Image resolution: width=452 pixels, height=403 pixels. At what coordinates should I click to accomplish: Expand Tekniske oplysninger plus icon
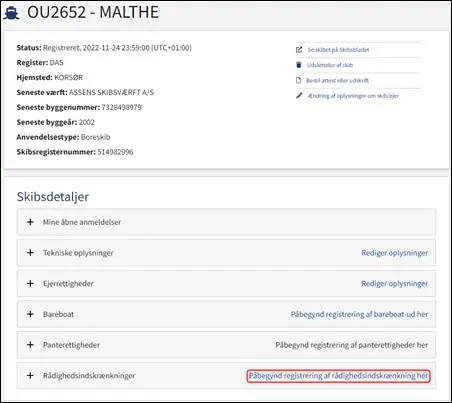[30, 253]
